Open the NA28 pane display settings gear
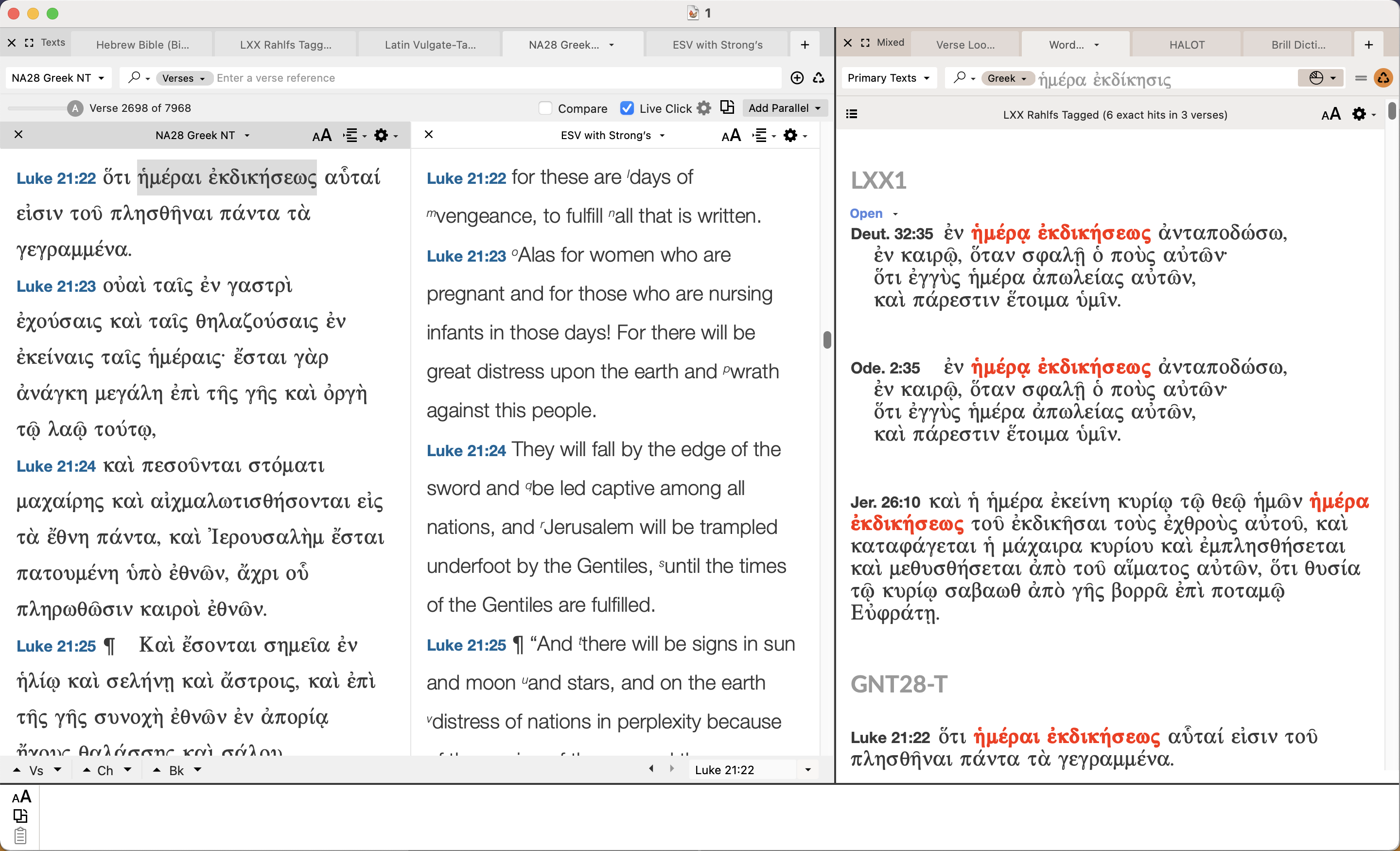Image resolution: width=1400 pixels, height=851 pixels. 381,135
